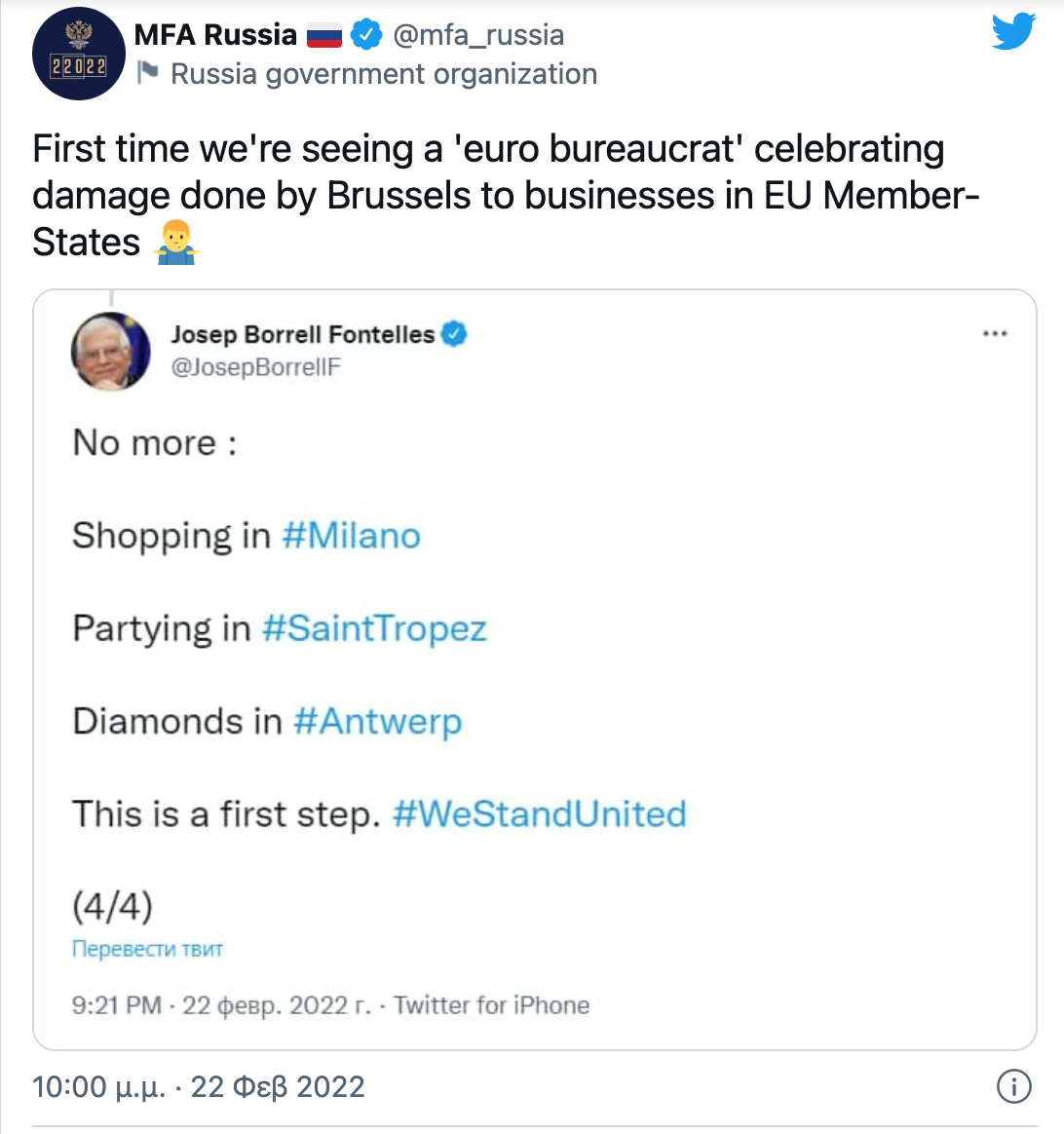
Task: Click Josep Borrell's profile photo
Action: pyautogui.click(x=111, y=351)
